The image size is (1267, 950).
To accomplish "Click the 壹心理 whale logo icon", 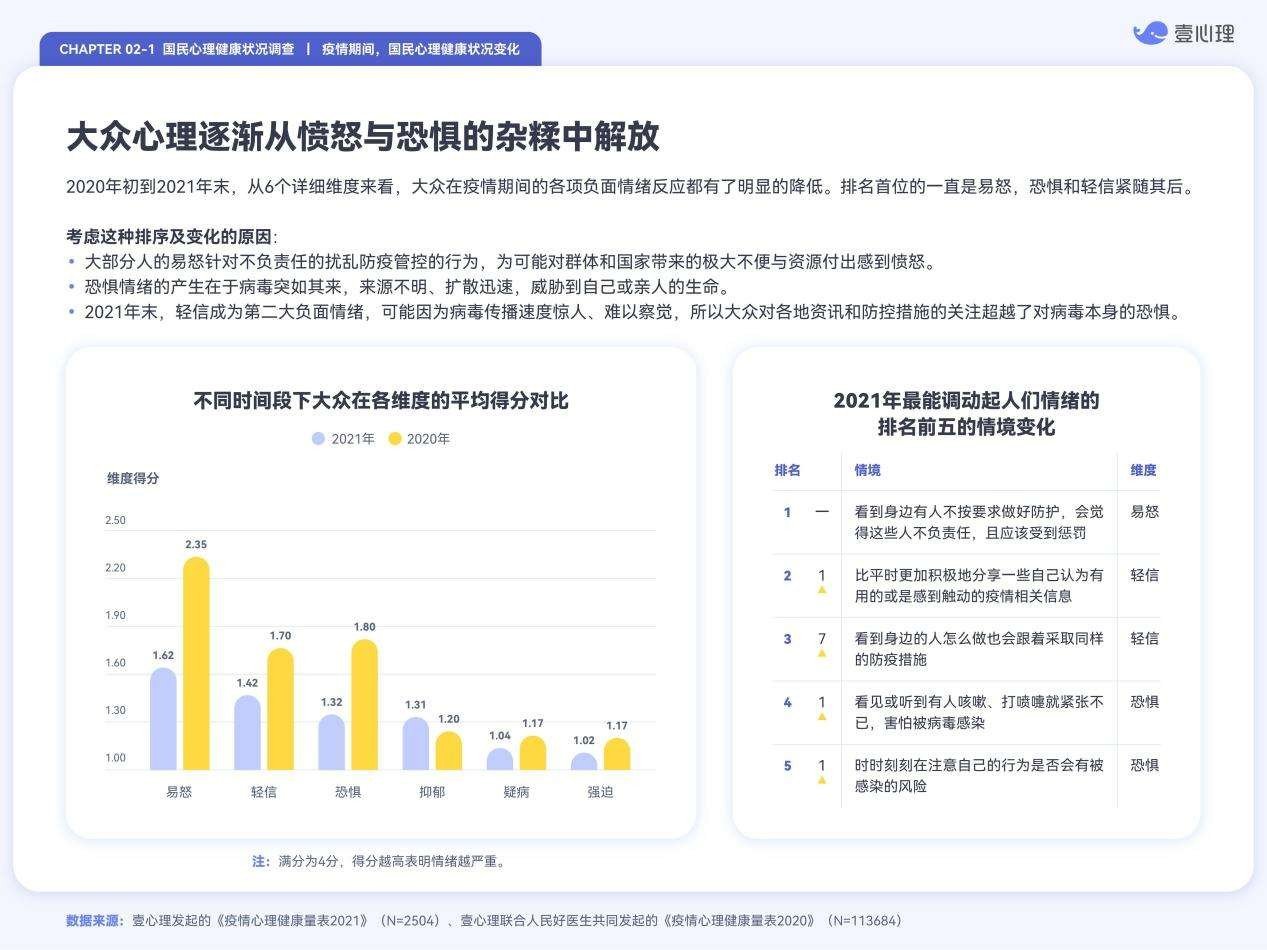I will click(x=1150, y=33).
